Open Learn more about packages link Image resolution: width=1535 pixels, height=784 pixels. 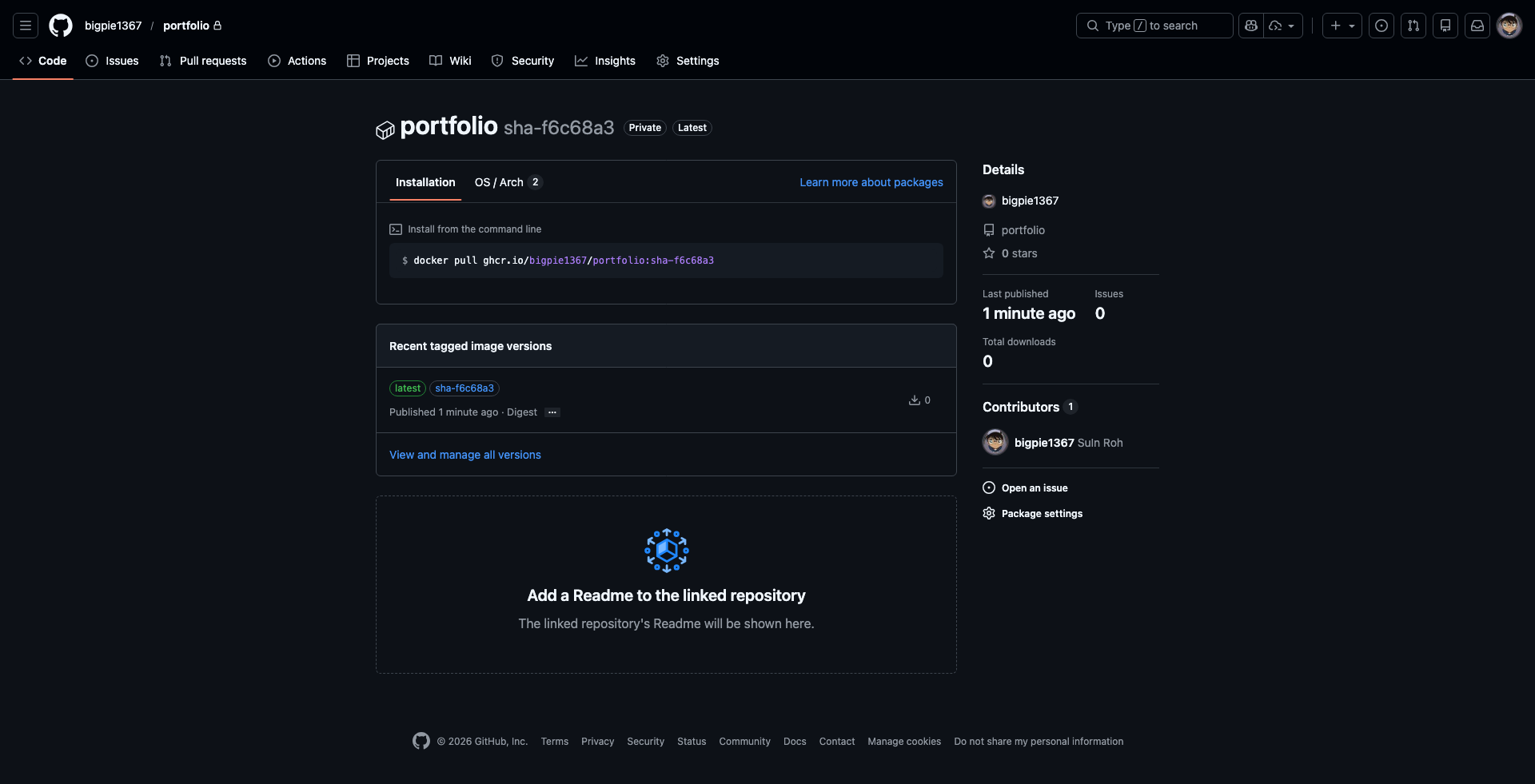(x=871, y=182)
